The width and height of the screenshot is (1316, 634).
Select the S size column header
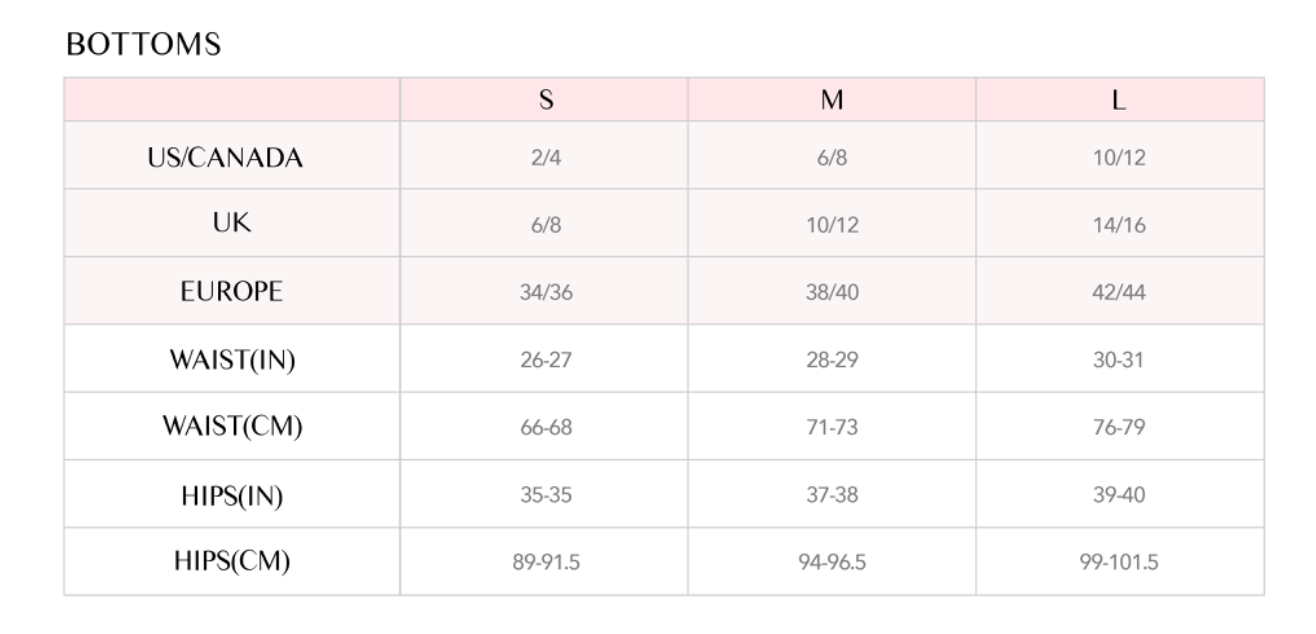pos(546,100)
